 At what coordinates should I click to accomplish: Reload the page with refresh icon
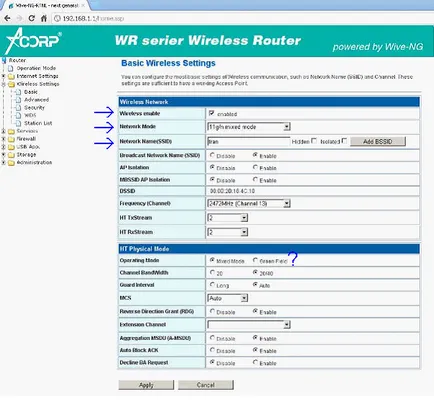pyautogui.click(x=31, y=18)
